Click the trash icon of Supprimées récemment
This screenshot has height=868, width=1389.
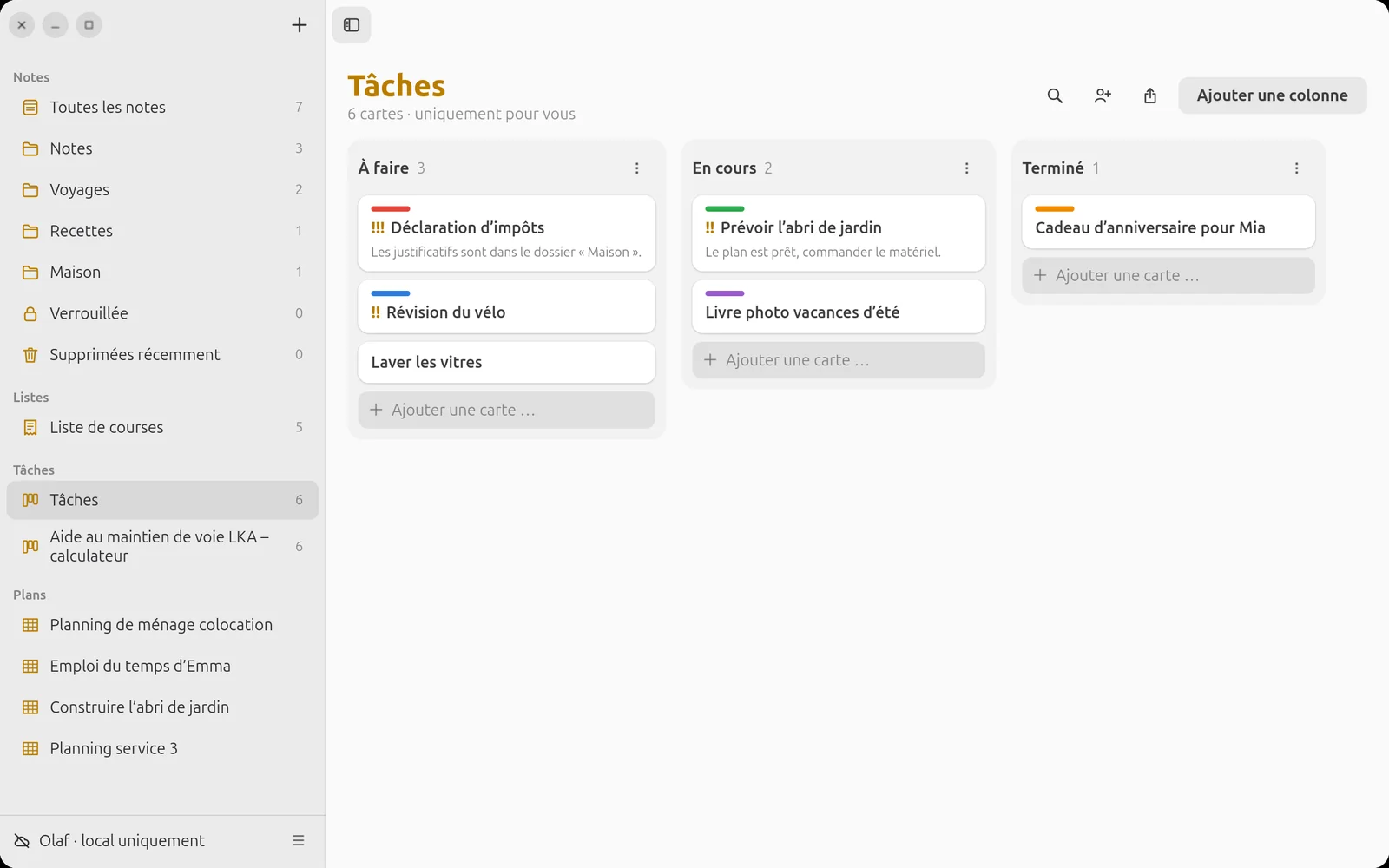click(30, 355)
